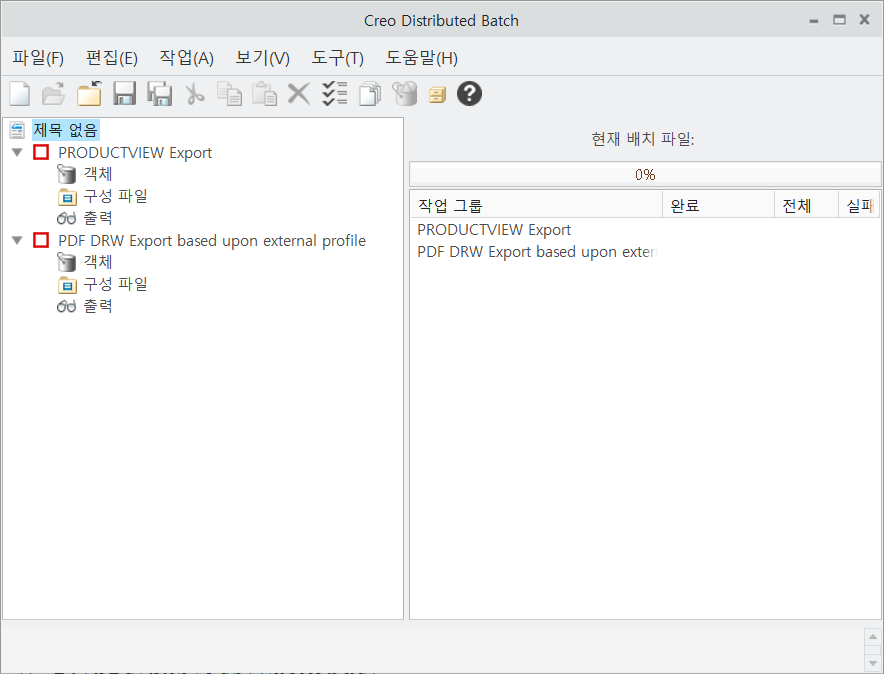Toggle the PRODUCTVIEW Export red checkbox
The width and height of the screenshot is (884, 674).
41,152
